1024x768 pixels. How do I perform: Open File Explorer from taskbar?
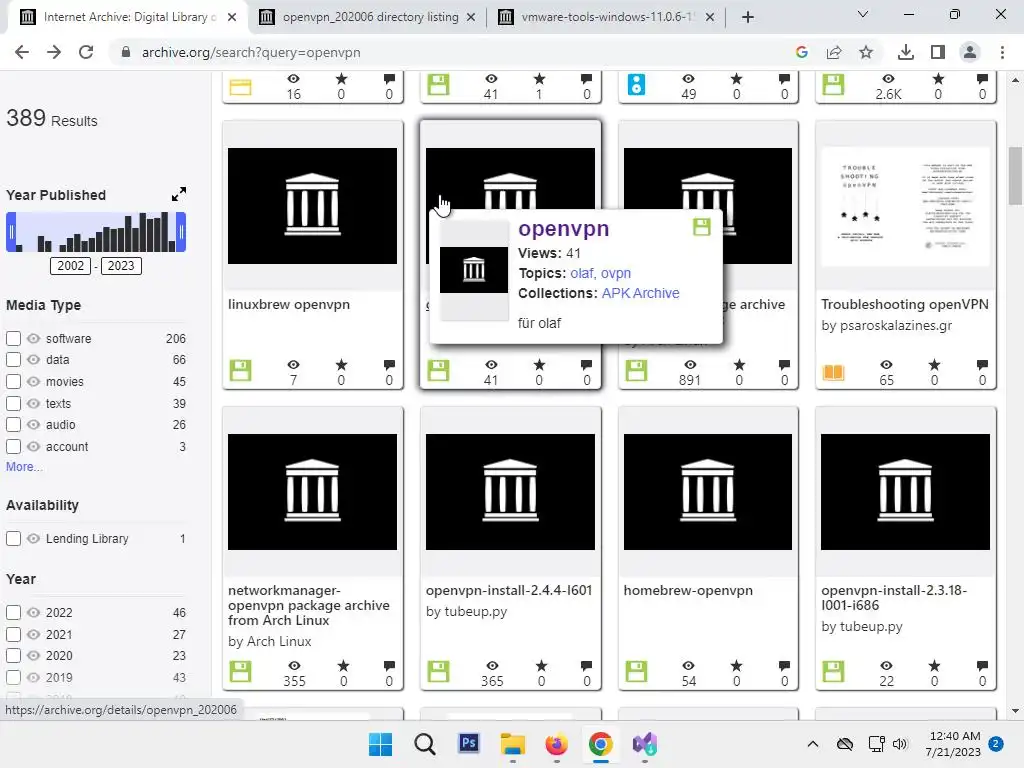(513, 744)
